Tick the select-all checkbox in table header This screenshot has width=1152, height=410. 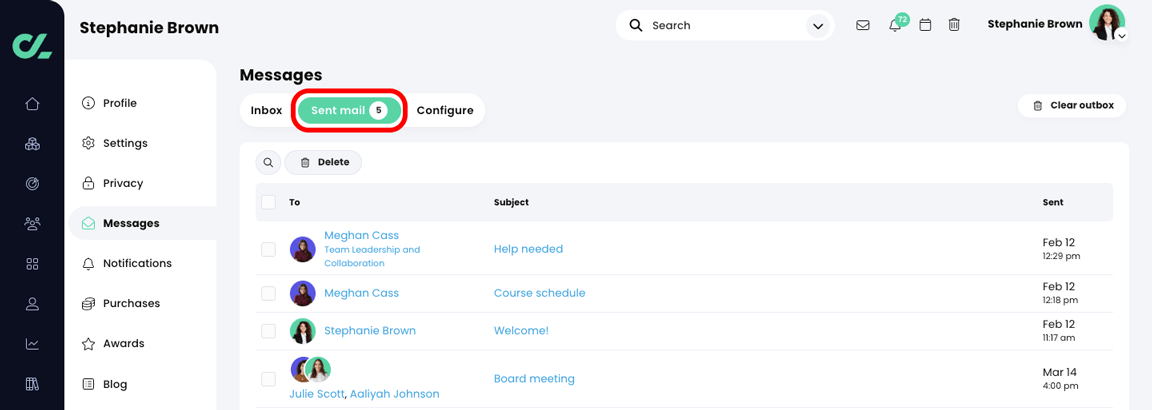click(x=268, y=202)
